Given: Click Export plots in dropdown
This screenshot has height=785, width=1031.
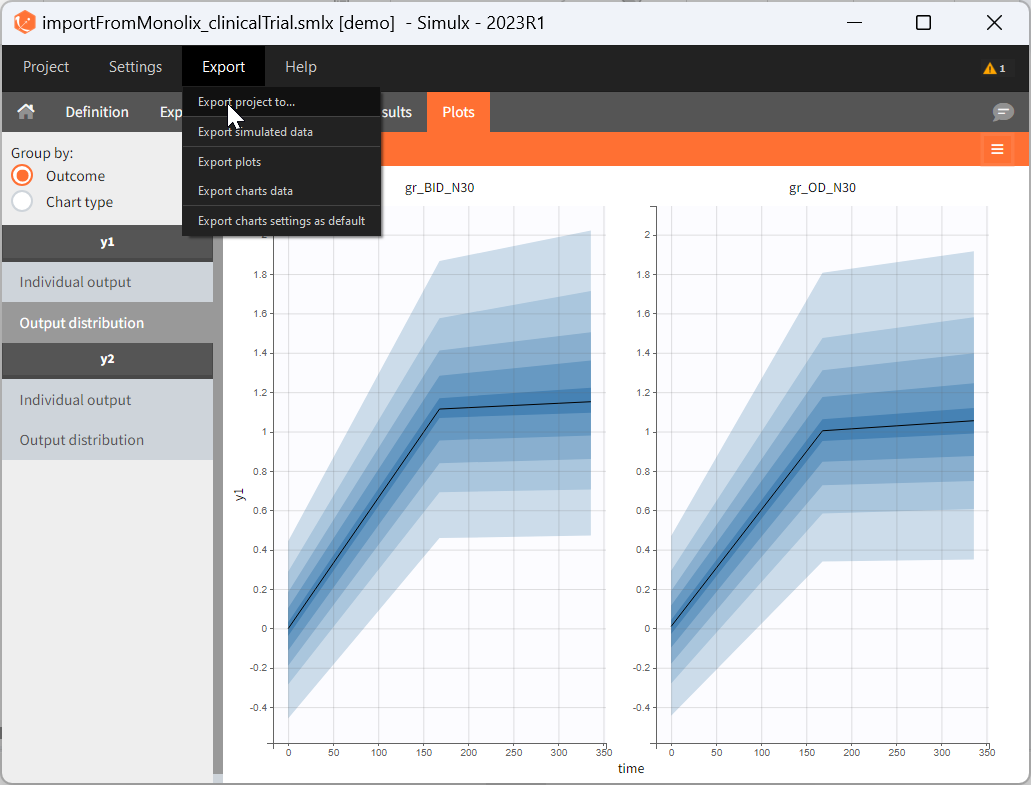Looking at the screenshot, I should (x=229, y=162).
